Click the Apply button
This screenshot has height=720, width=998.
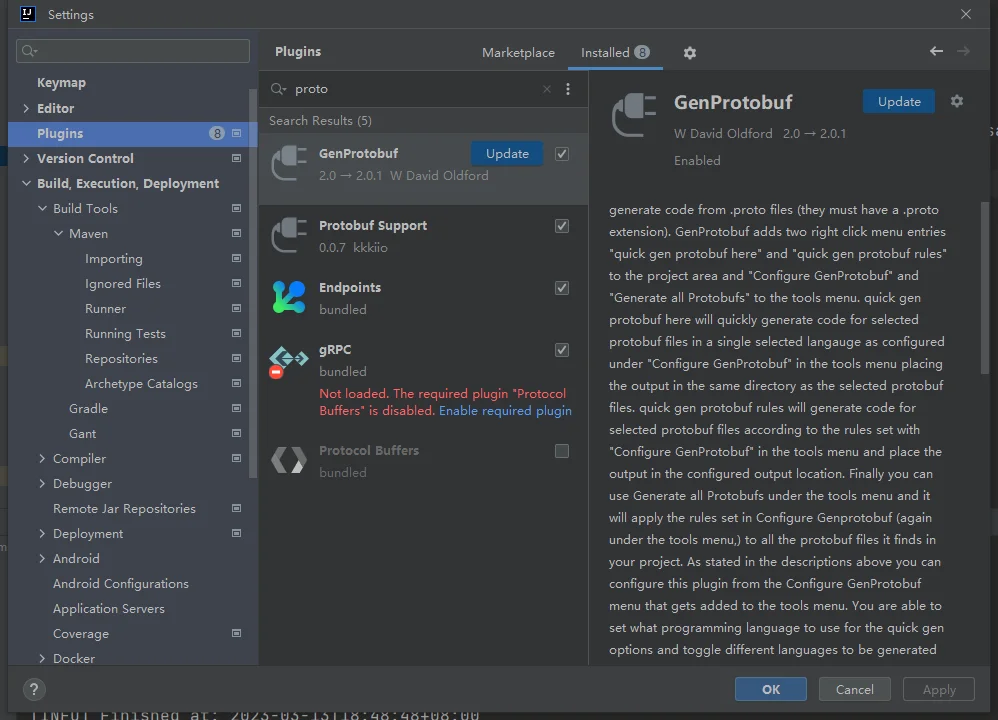point(939,689)
